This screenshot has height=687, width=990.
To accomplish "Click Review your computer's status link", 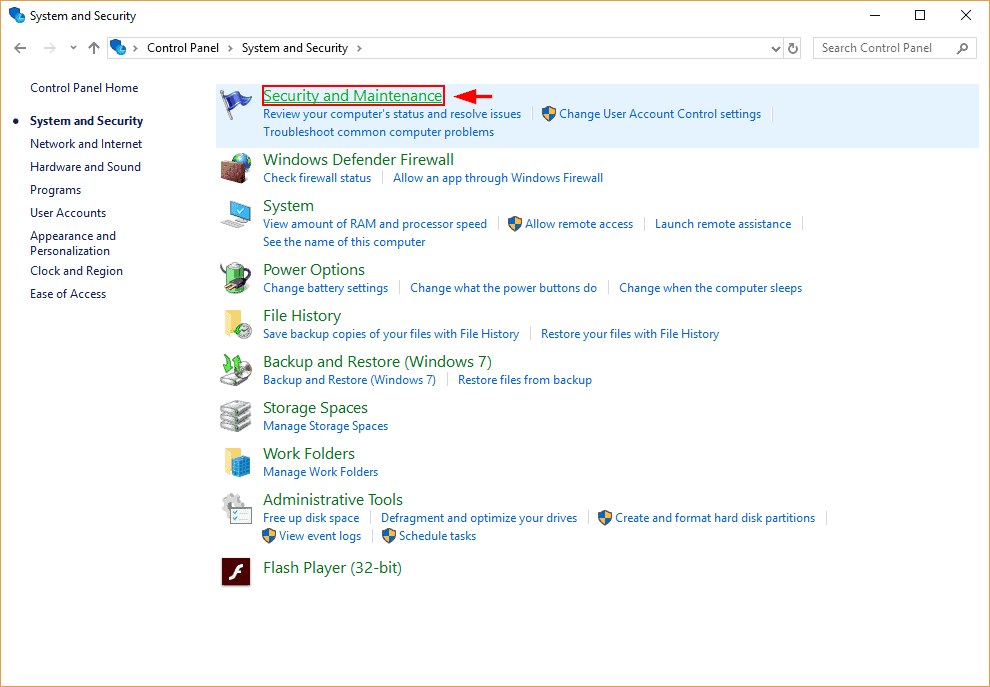I will [392, 114].
